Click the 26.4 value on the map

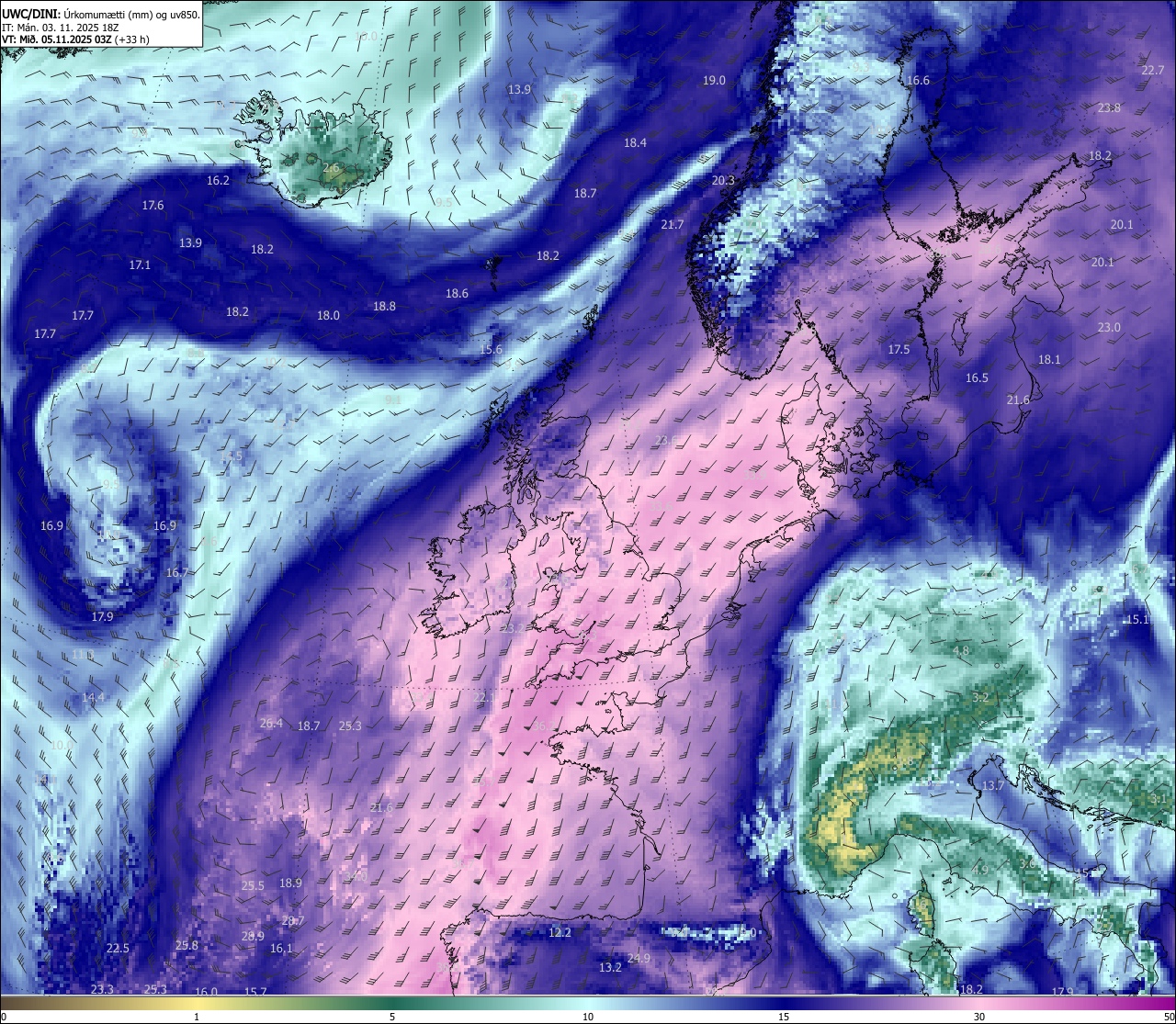271,724
